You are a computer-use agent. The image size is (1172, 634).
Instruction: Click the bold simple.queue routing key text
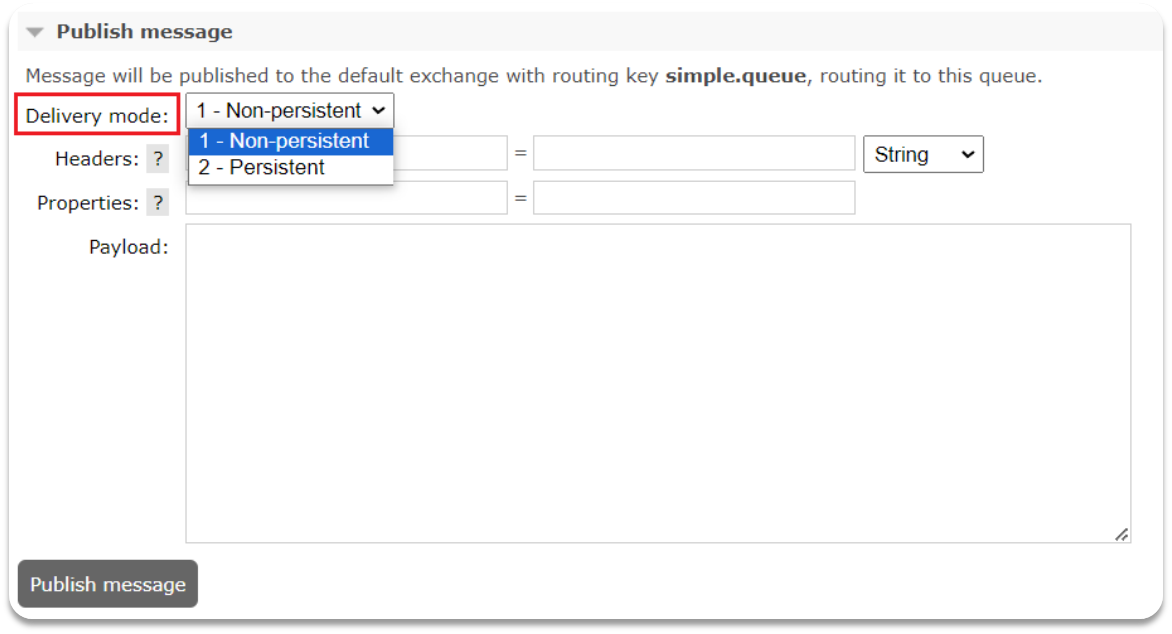click(735, 76)
